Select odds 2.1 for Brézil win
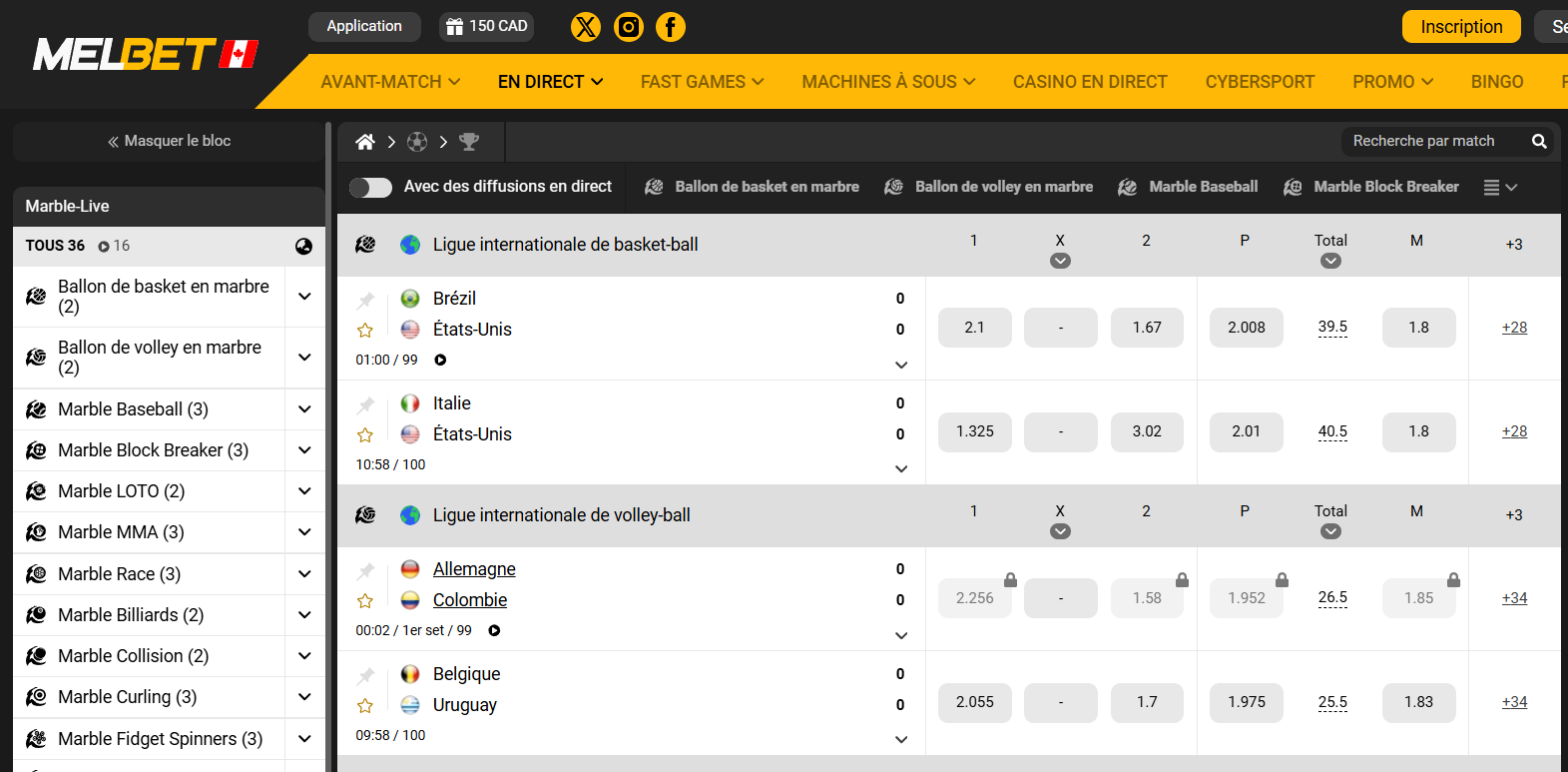This screenshot has width=1568, height=772. (974, 328)
